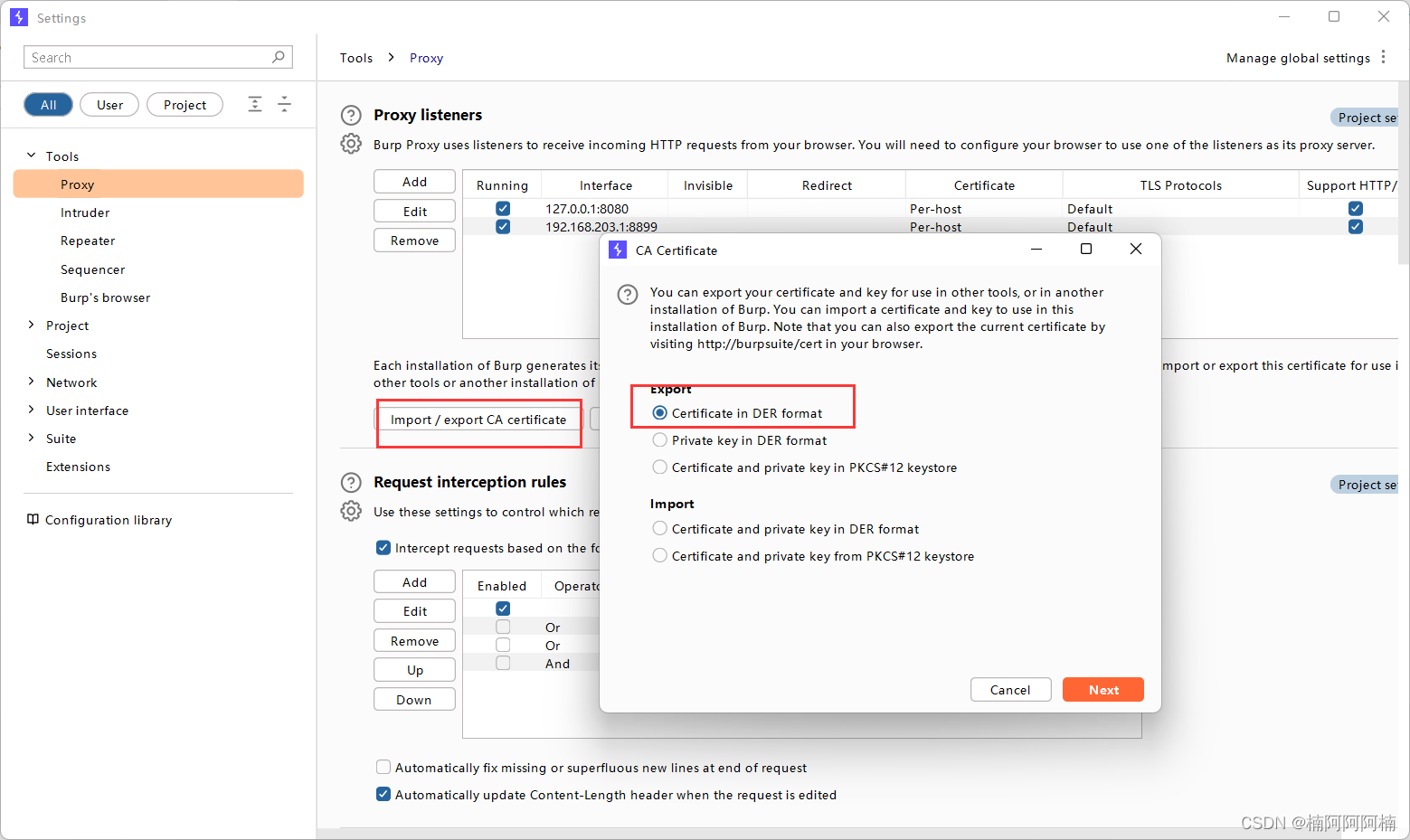This screenshot has width=1410, height=840.
Task: Open Intruder settings in the tree
Action: [x=85, y=212]
